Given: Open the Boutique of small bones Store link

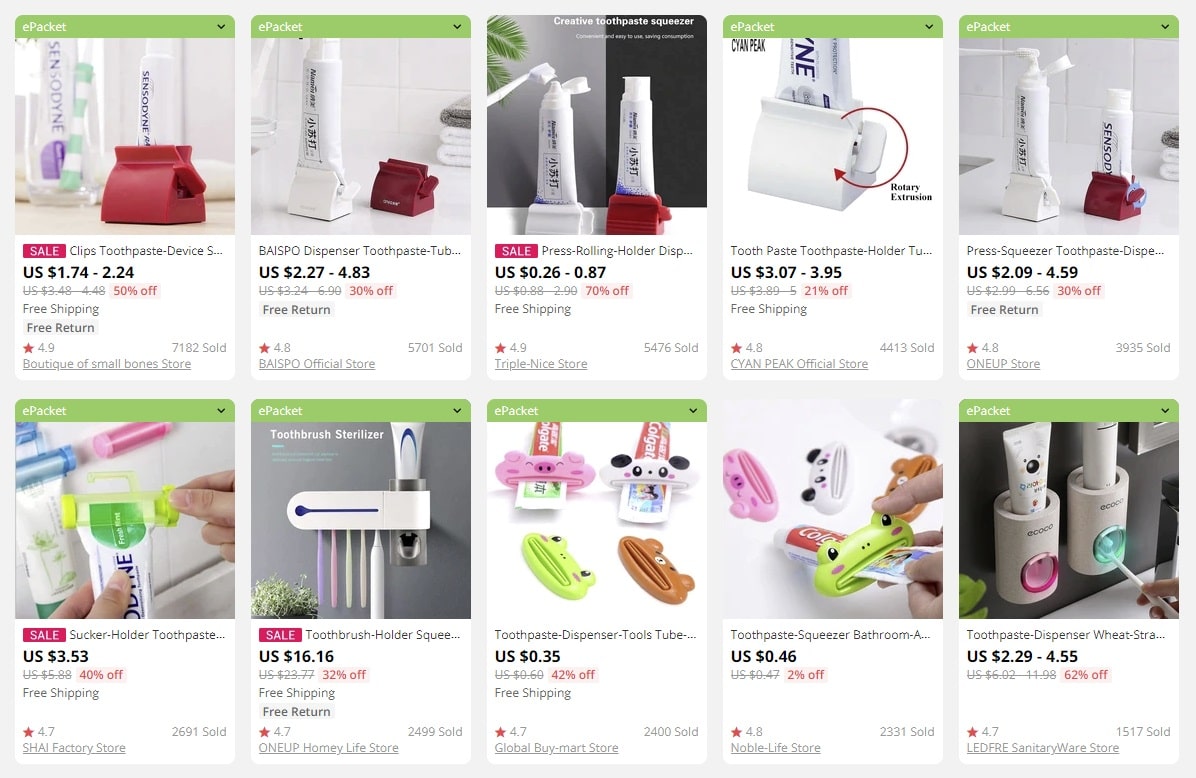Looking at the screenshot, I should pyautogui.click(x=107, y=364).
